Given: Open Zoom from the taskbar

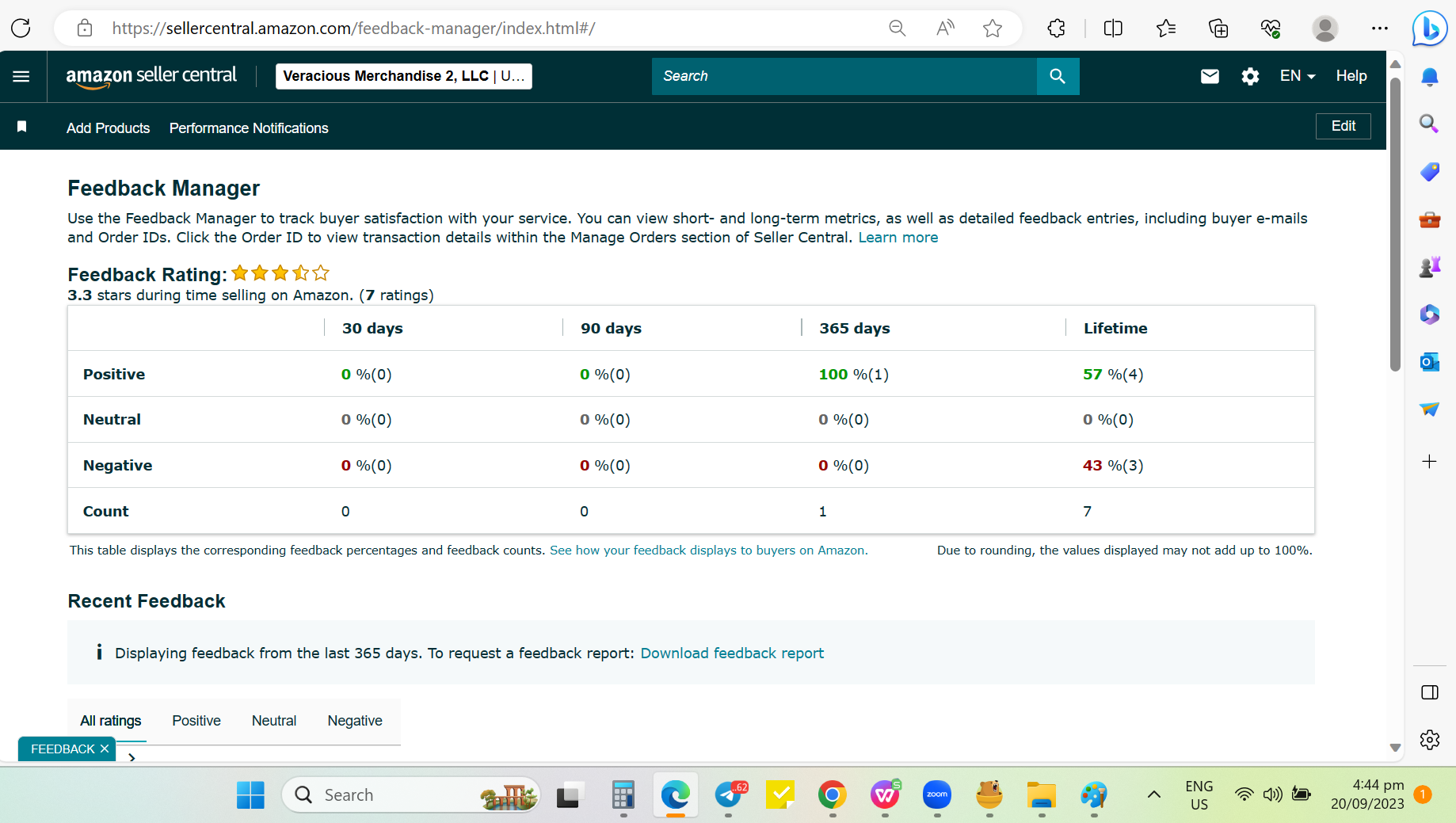Looking at the screenshot, I should 937,794.
